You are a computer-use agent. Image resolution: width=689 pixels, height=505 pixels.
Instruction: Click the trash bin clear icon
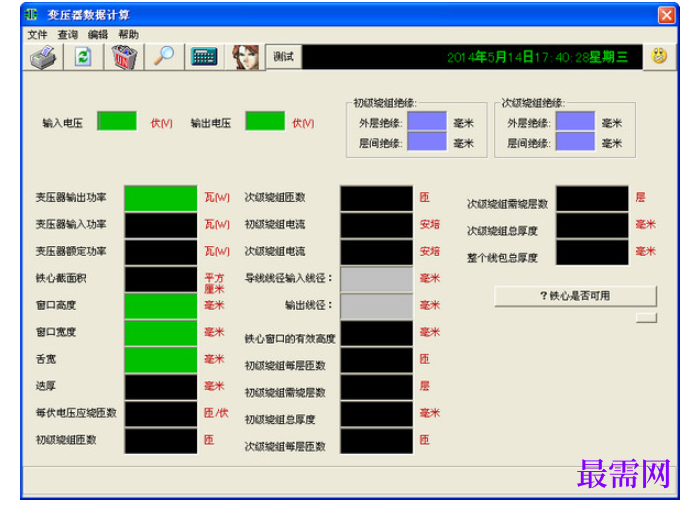[x=124, y=57]
